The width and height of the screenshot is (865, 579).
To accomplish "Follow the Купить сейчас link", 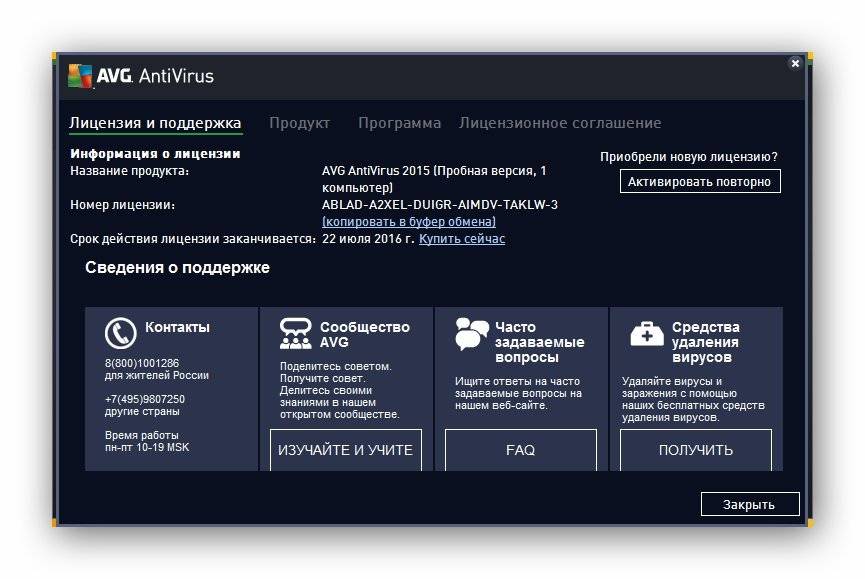I will click(462, 239).
